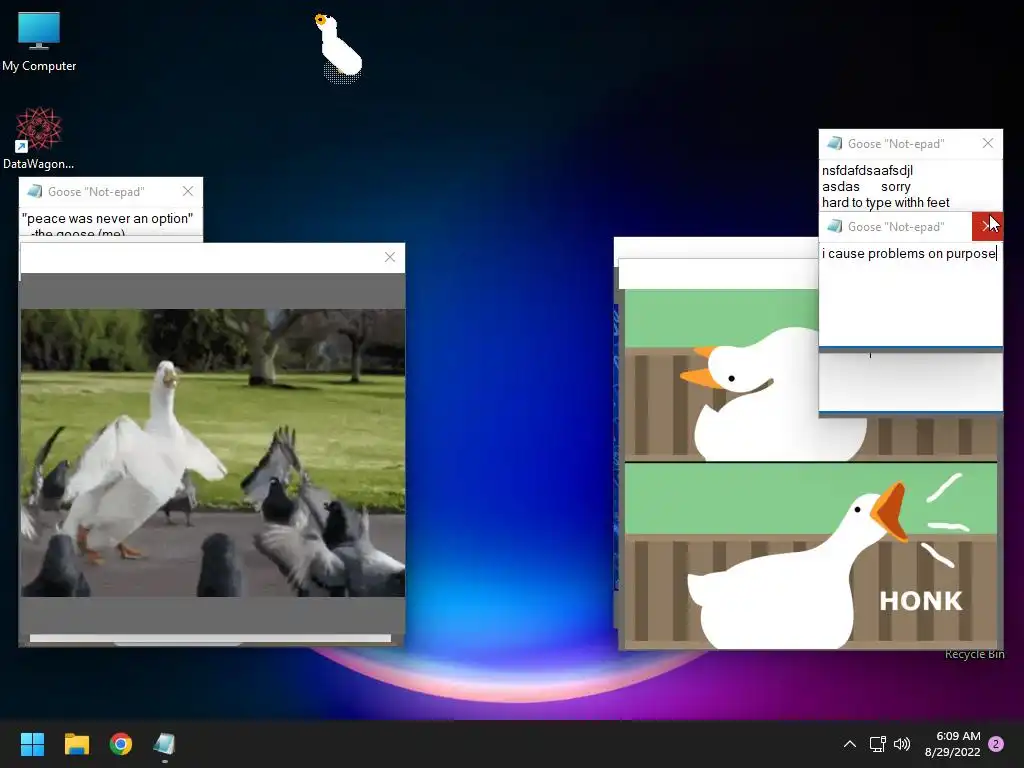Close the "i cause problems on purpose" notepad
1024x768 pixels.
coord(987,227)
